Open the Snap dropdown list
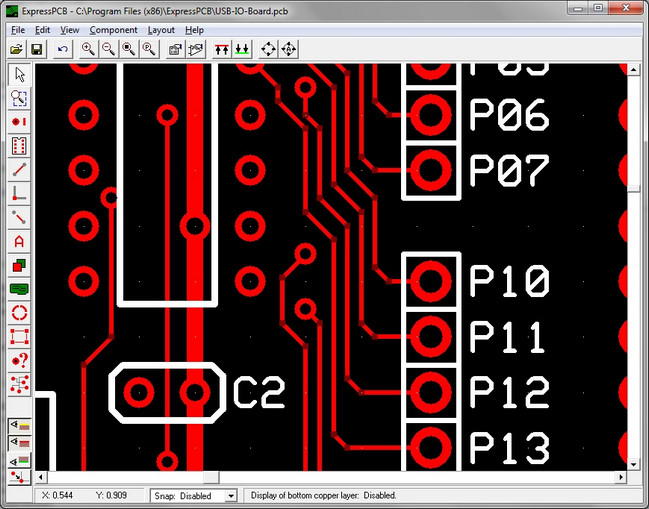 pos(231,496)
